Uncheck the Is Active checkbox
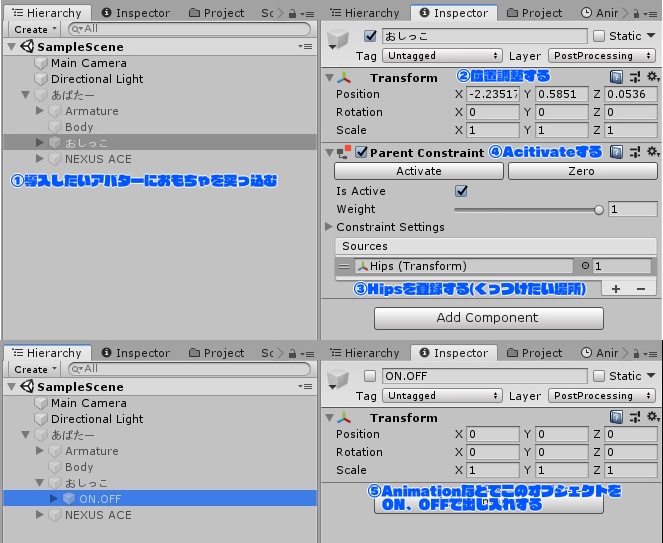The image size is (663, 543). point(461,191)
